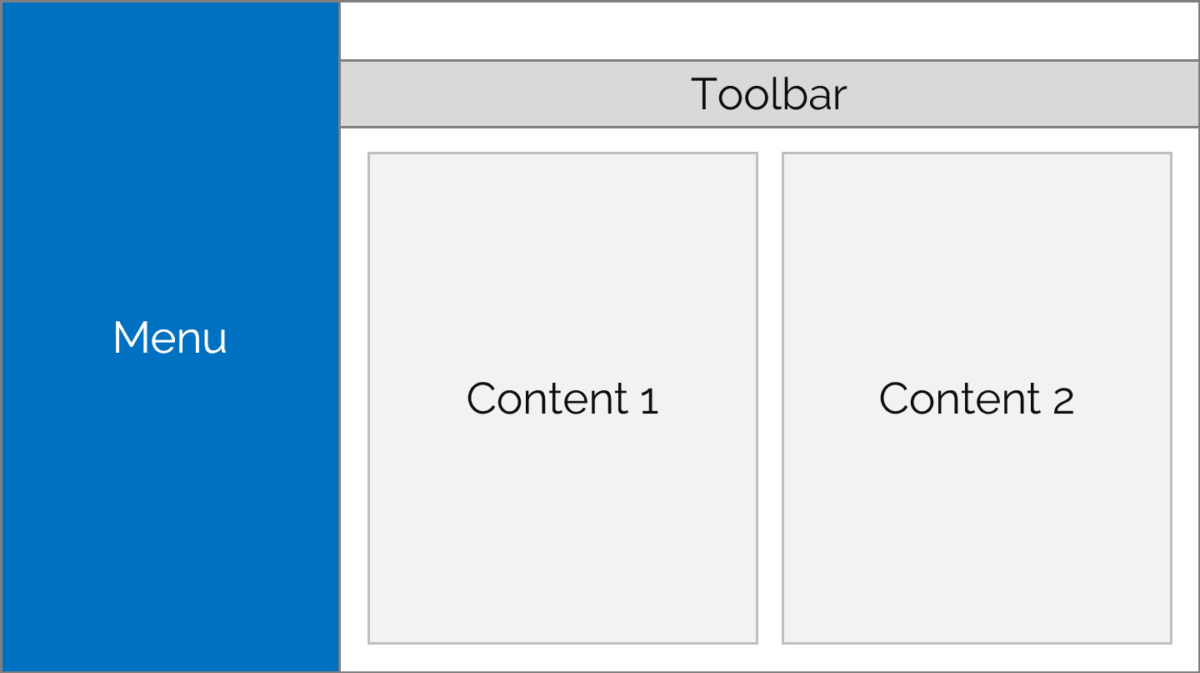Click the digit "1" in Content 1
Viewport: 1200px width, 673px height.
(x=648, y=400)
